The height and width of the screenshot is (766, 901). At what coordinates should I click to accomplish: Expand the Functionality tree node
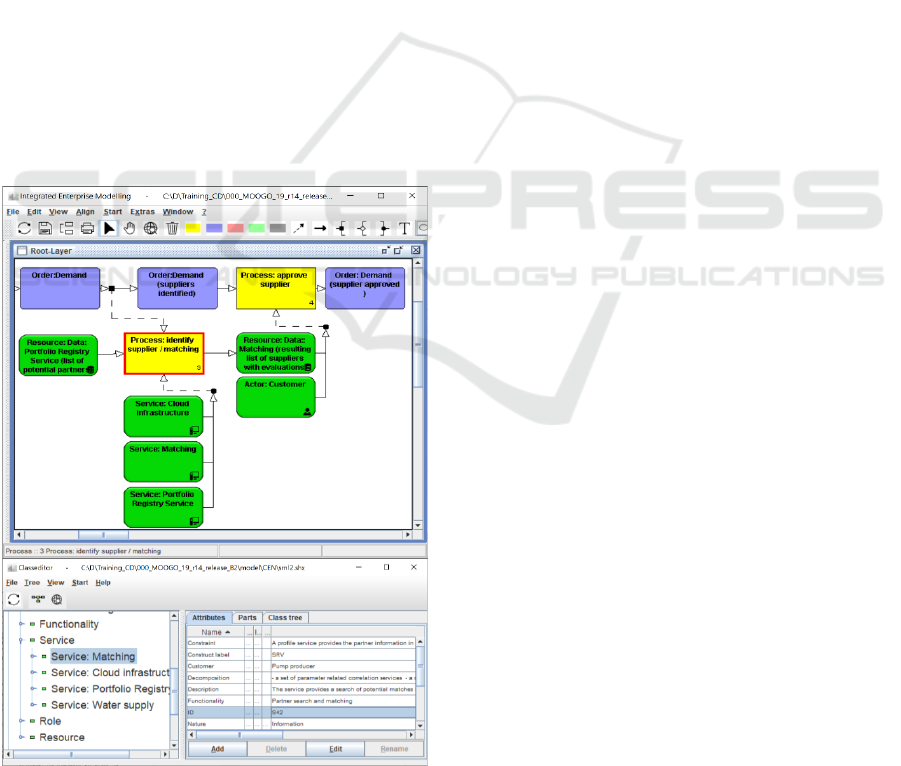tap(21, 624)
